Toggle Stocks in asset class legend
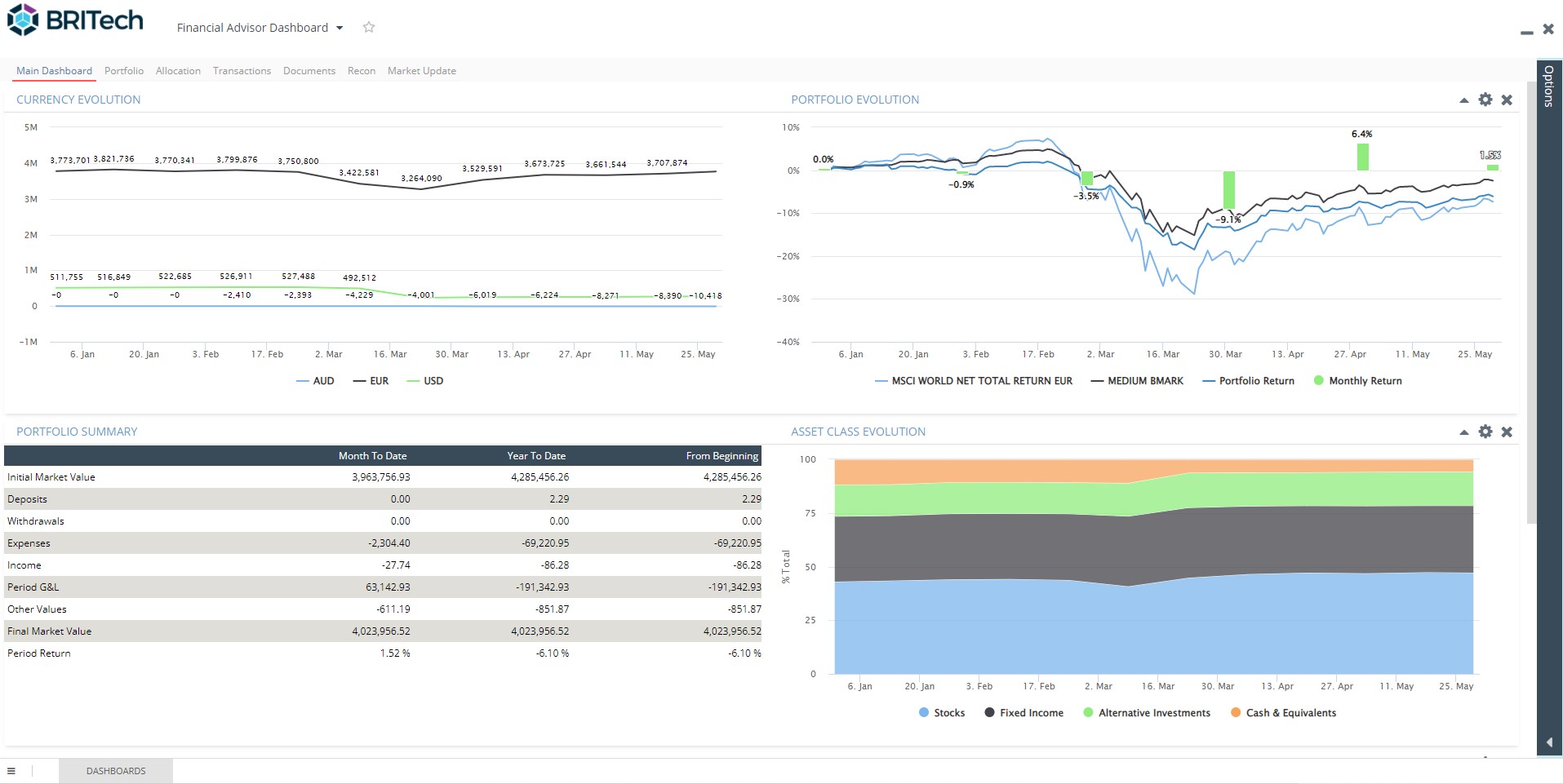 [x=942, y=713]
